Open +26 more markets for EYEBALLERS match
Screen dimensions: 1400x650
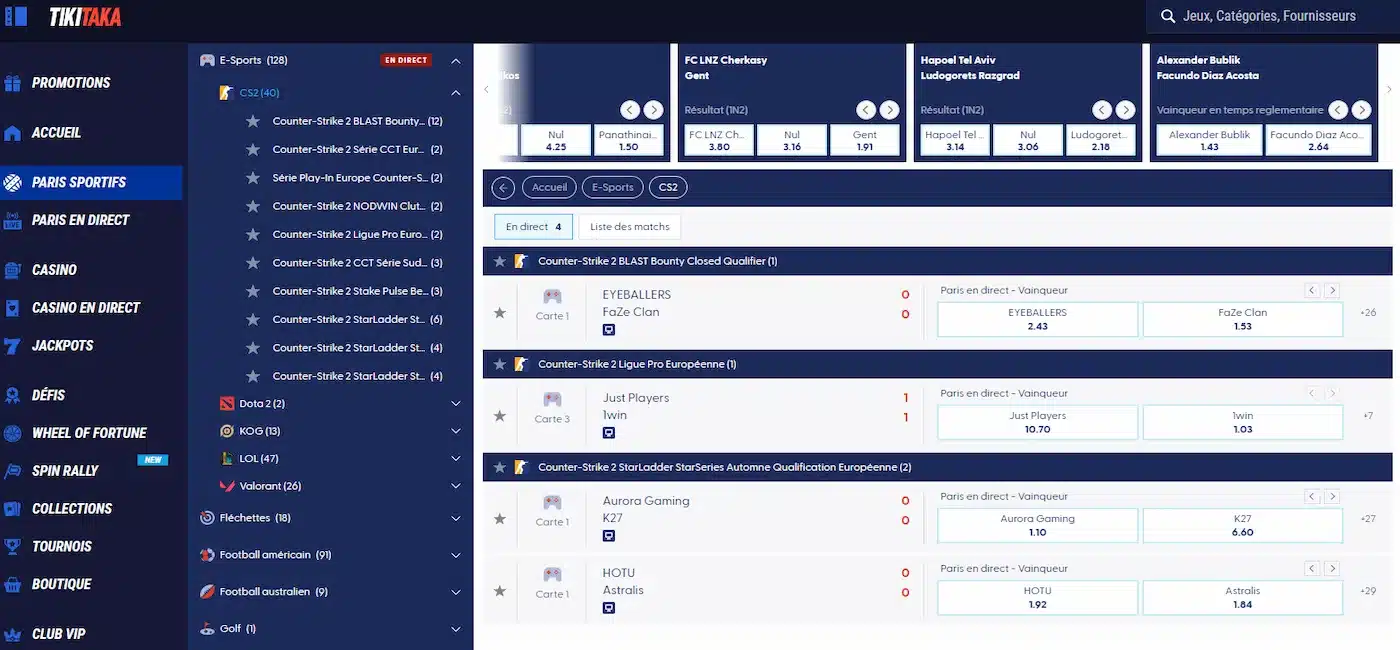tap(1368, 313)
